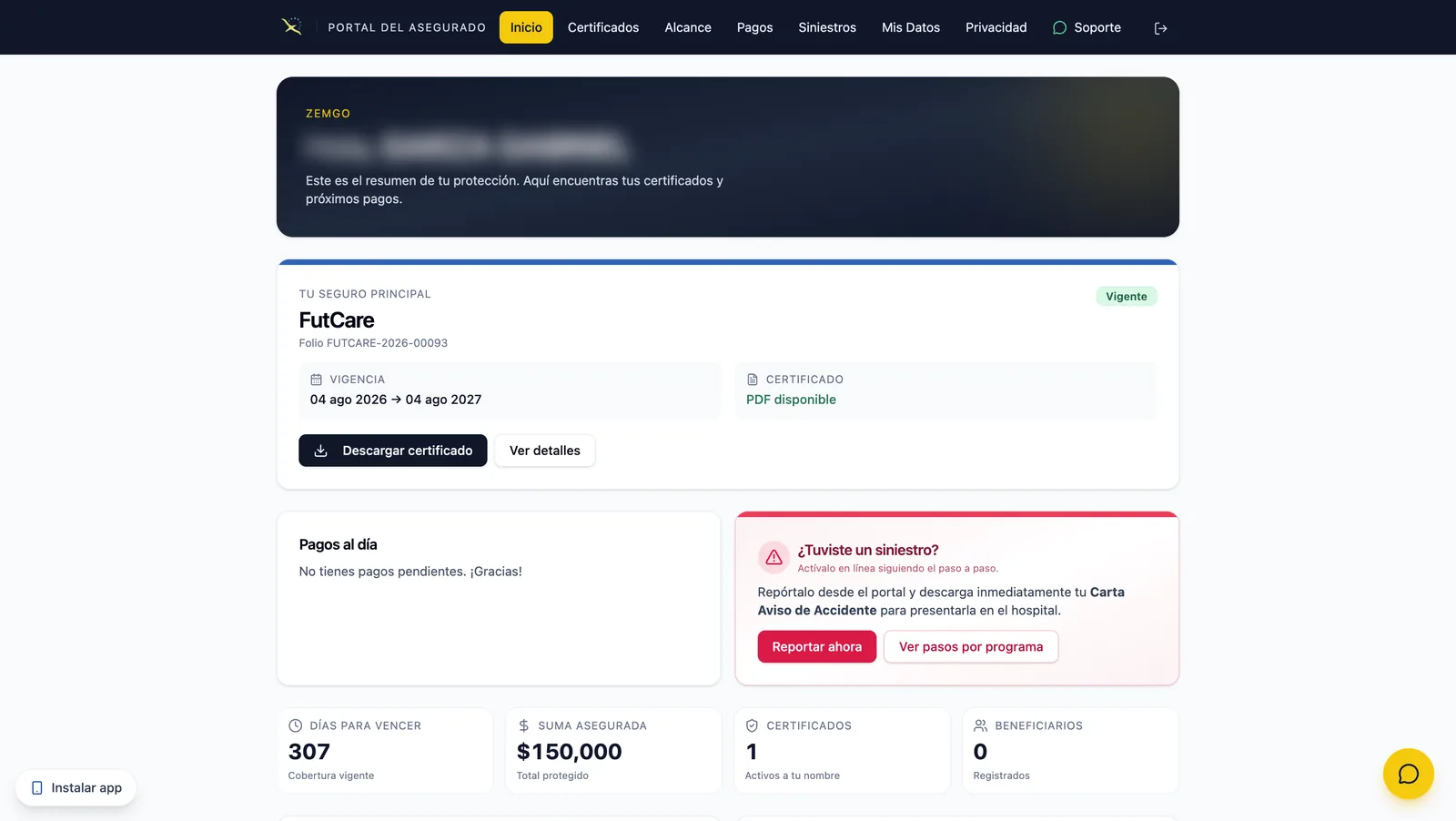
Task: Click the warning triangle siniestro icon
Action: click(x=773, y=557)
